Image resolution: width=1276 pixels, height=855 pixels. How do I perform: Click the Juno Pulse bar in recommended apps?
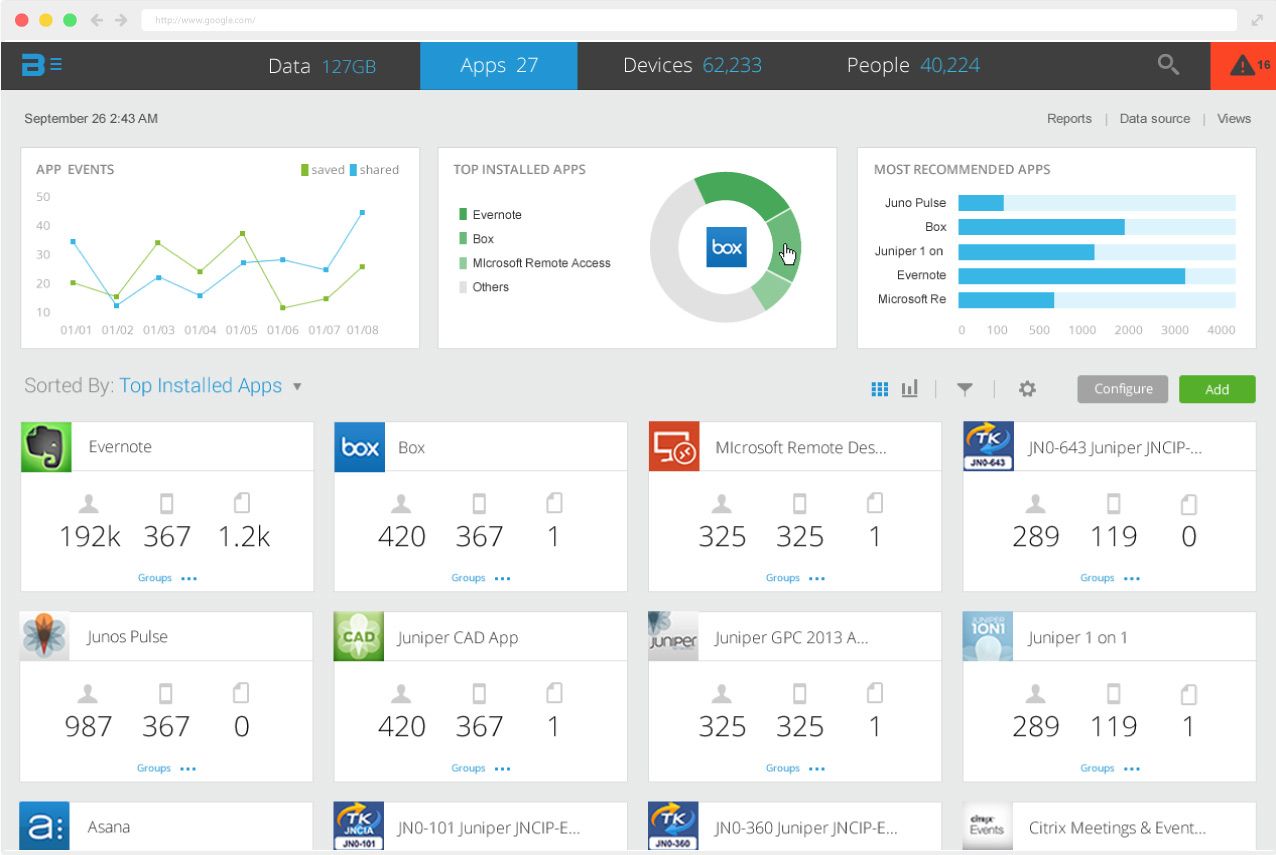coord(981,203)
